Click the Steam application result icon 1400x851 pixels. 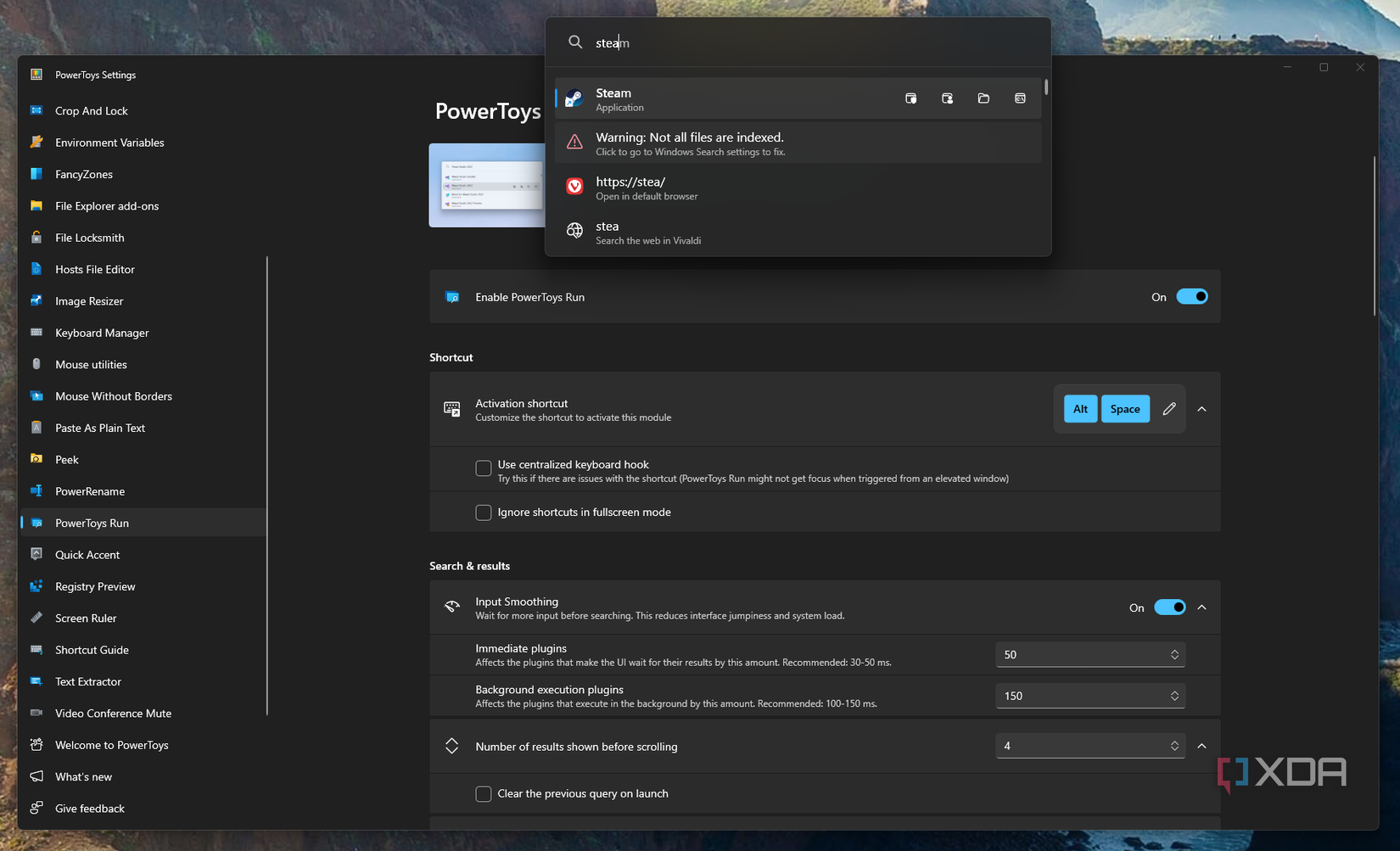pyautogui.click(x=574, y=98)
